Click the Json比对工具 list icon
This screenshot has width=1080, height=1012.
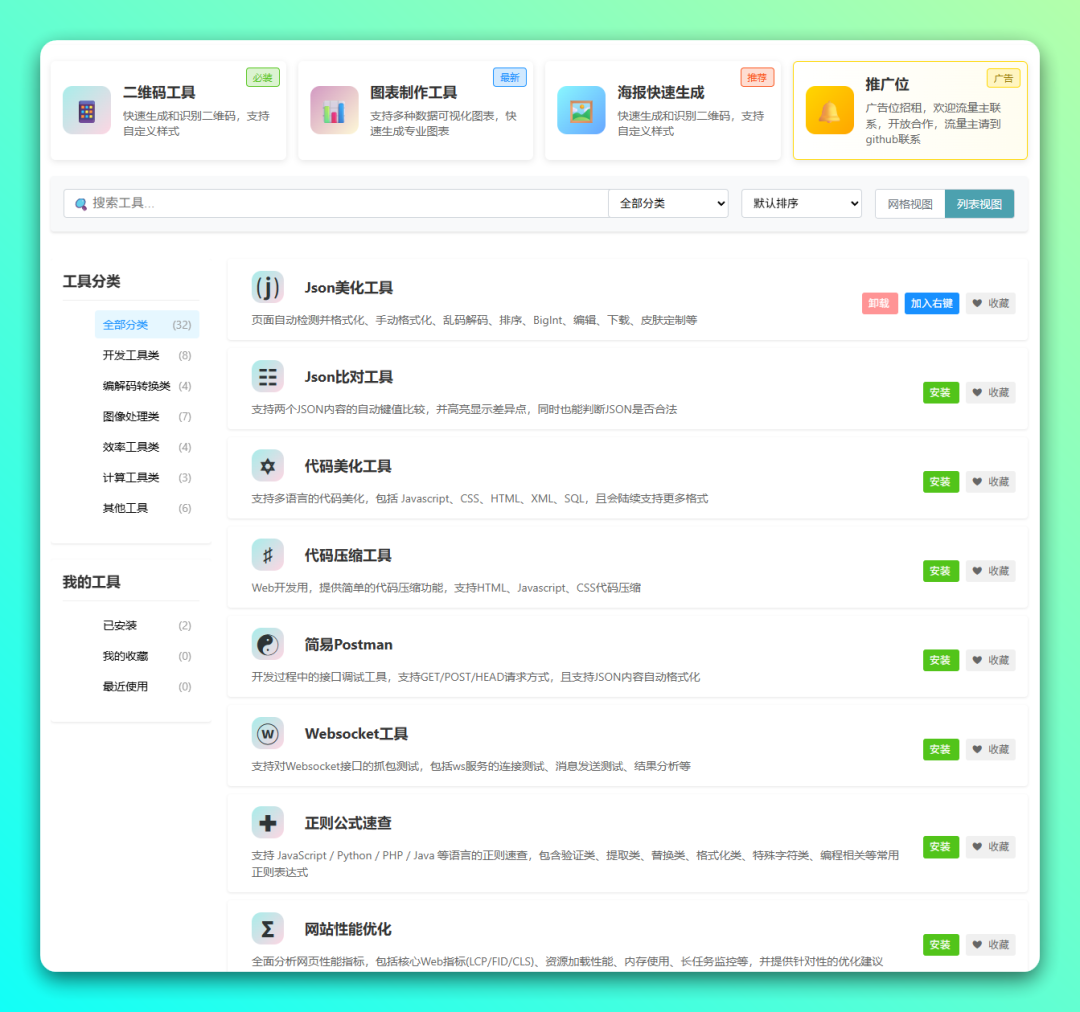click(x=267, y=376)
